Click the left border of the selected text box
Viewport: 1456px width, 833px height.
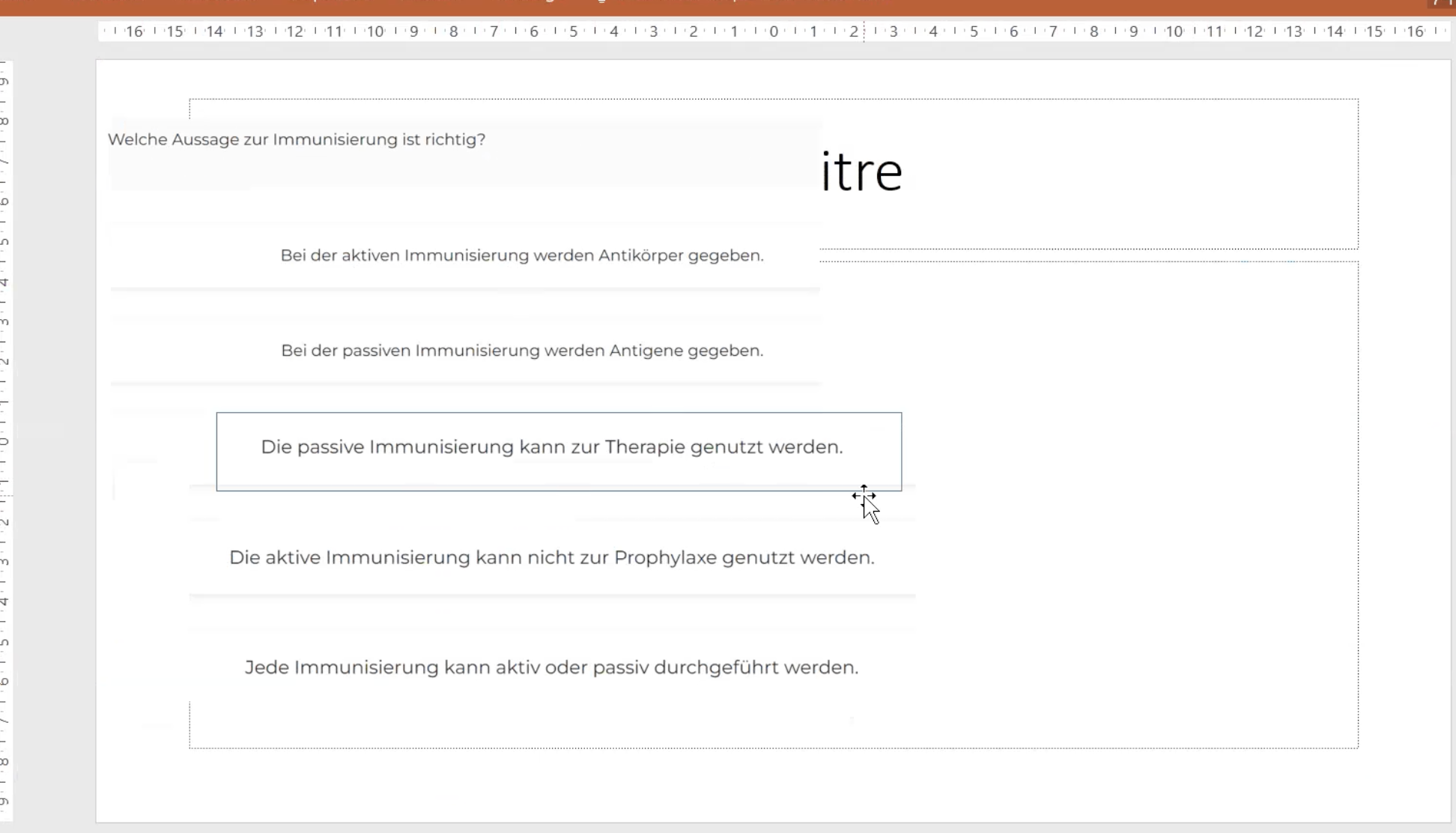pos(217,452)
